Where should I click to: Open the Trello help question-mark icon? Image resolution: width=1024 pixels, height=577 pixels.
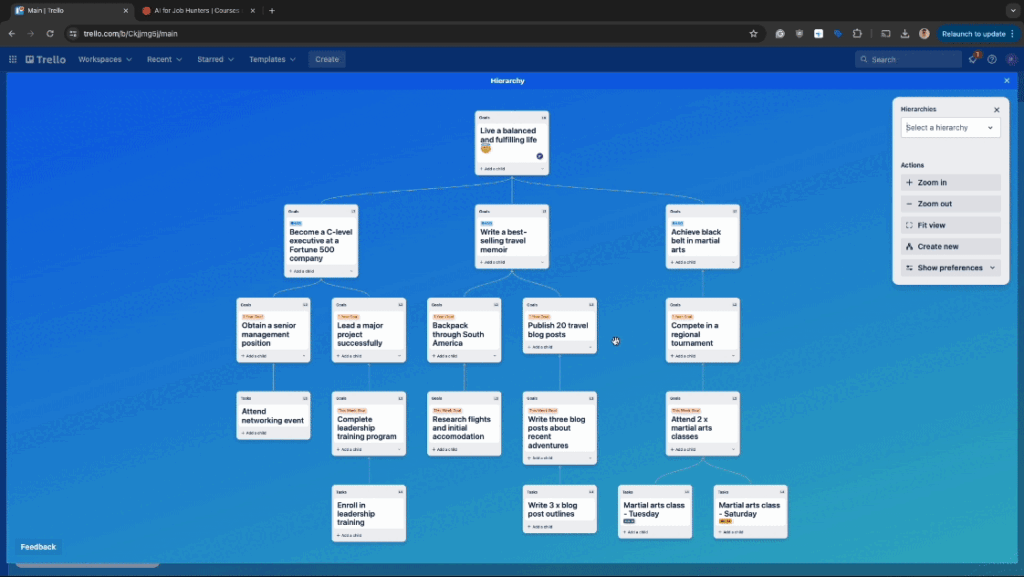click(992, 59)
